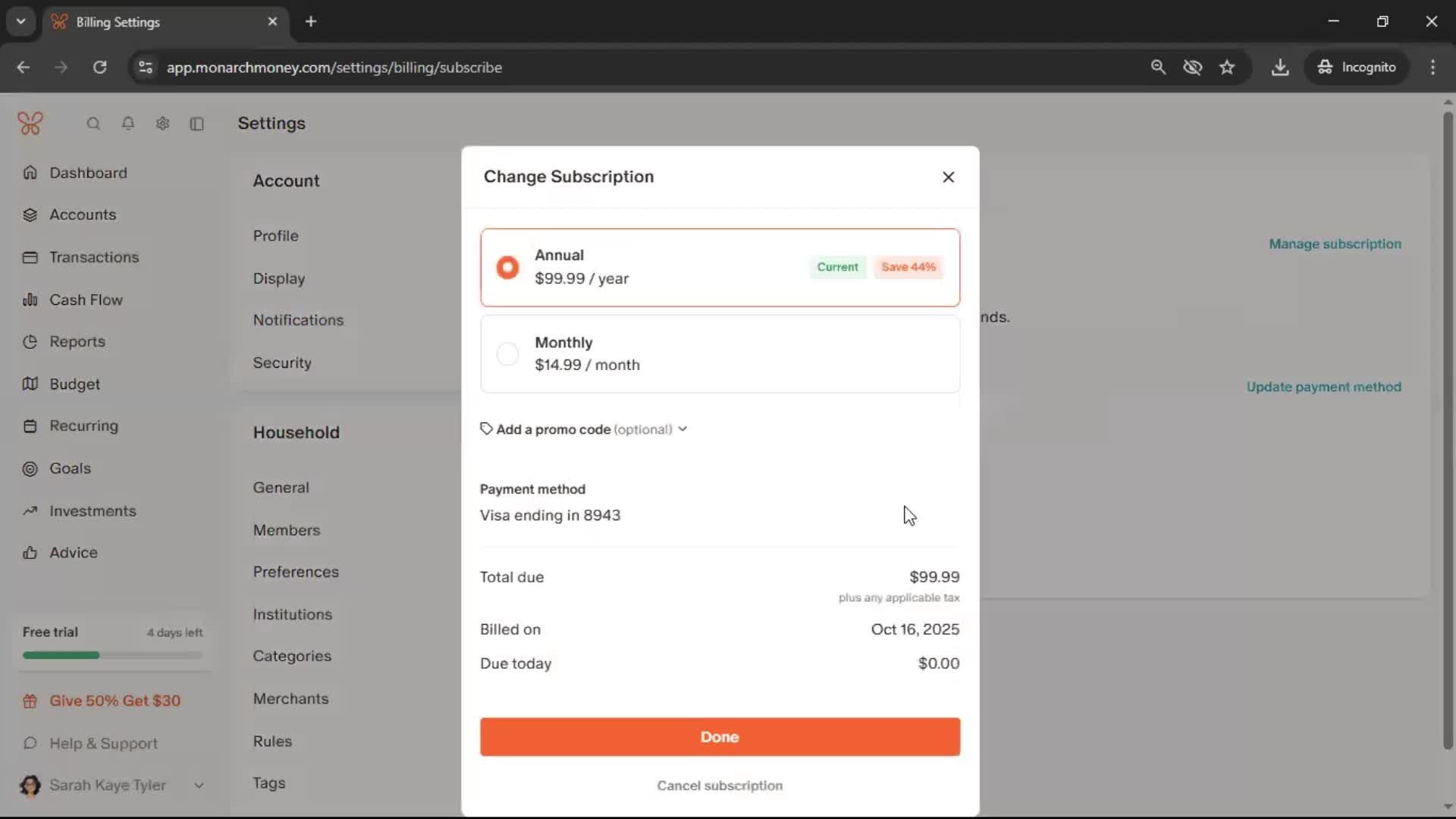Click the promo code tag icon
The width and height of the screenshot is (1456, 819).
(486, 428)
